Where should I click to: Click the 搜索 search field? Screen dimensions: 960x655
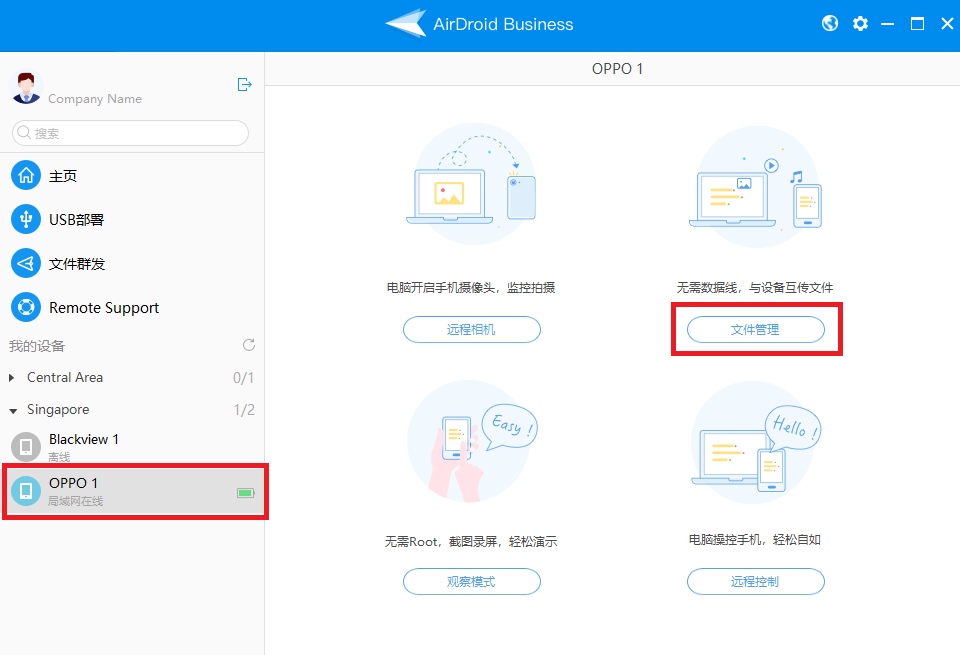[130, 133]
